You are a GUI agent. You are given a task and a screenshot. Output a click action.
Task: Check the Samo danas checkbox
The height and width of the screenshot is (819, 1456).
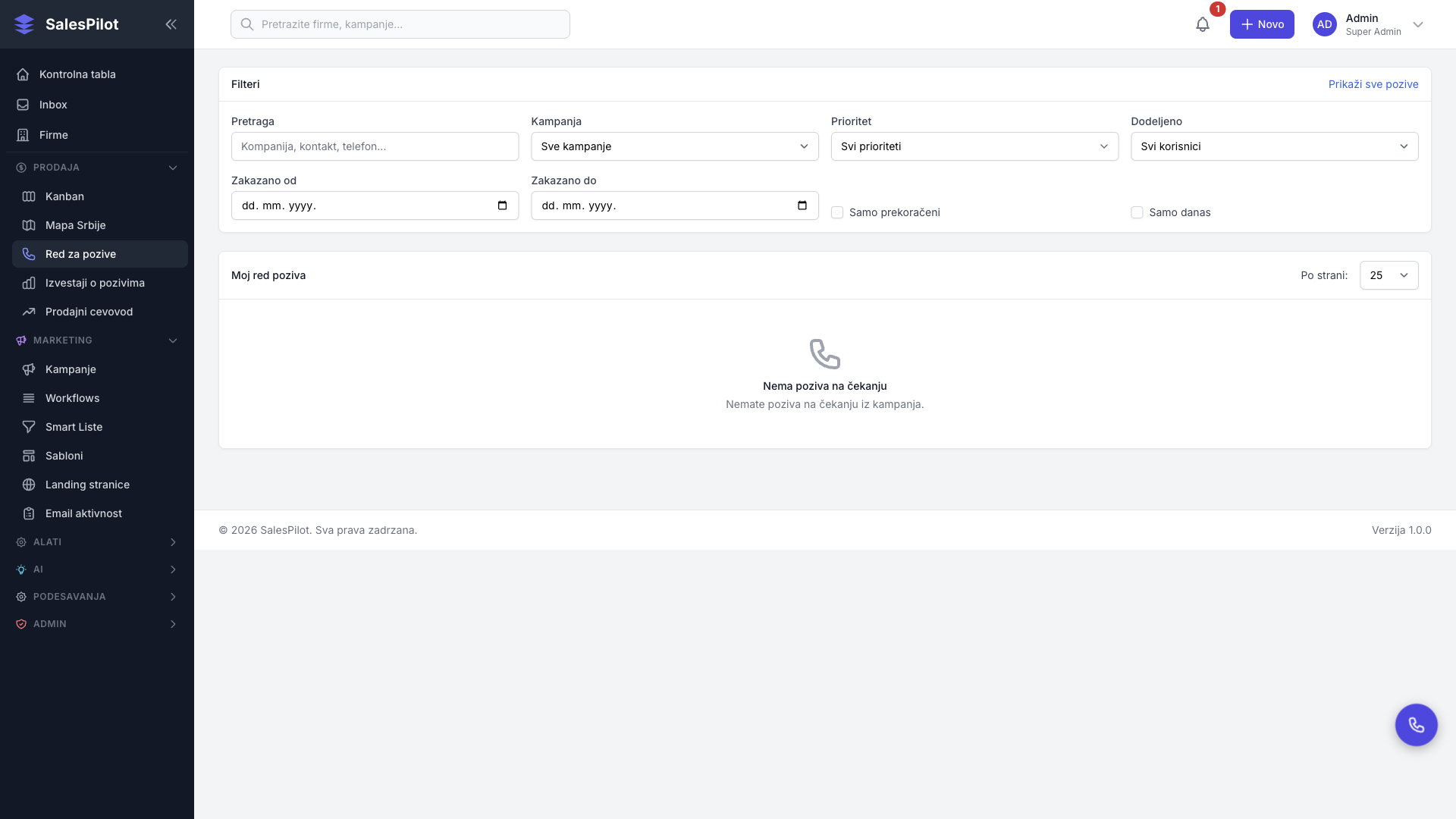(1137, 212)
